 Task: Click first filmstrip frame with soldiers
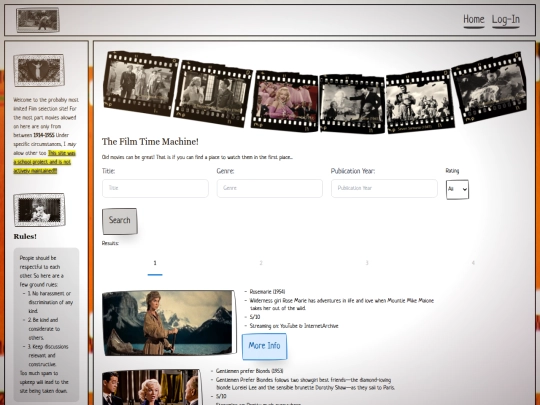pos(141,83)
